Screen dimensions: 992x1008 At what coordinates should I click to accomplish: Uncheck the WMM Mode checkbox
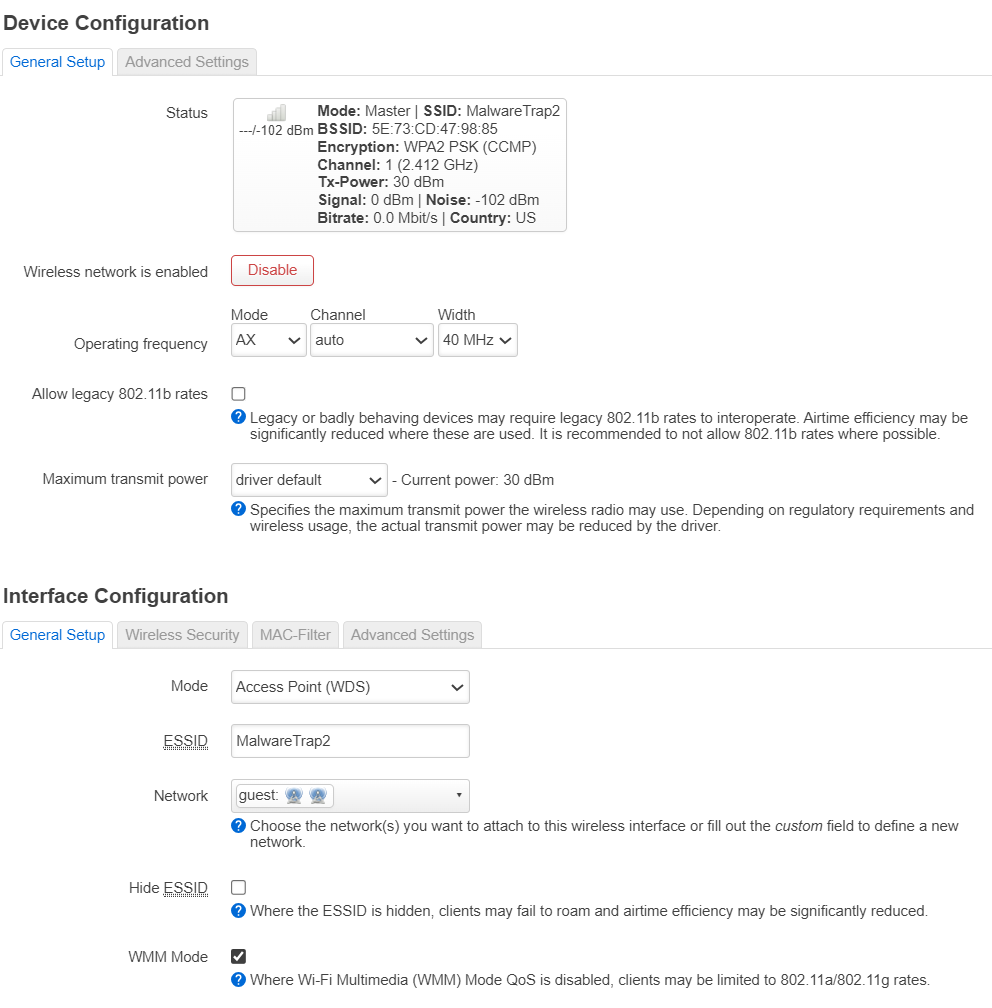[x=239, y=957]
